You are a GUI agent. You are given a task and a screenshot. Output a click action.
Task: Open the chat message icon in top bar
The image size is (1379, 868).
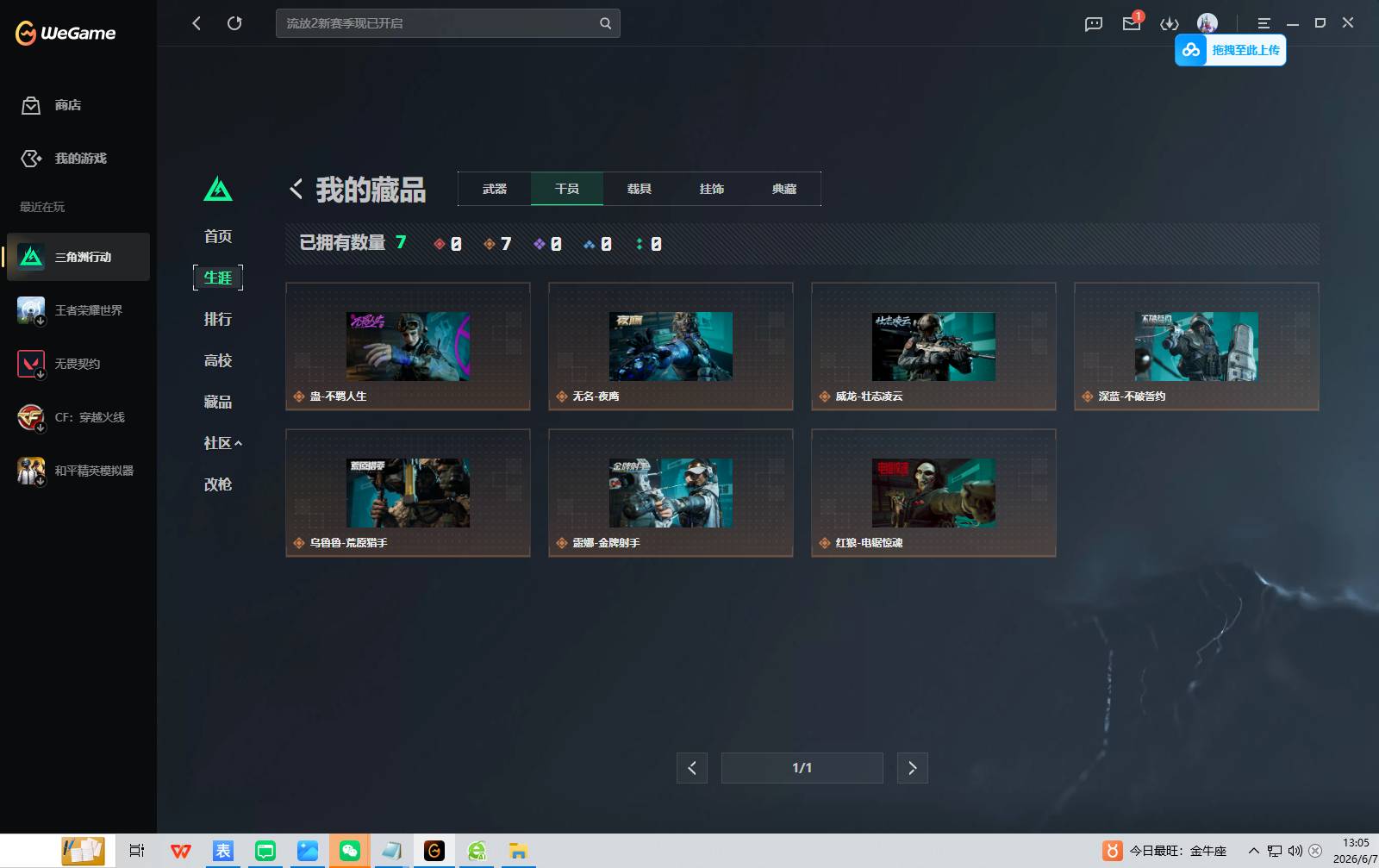(1094, 23)
